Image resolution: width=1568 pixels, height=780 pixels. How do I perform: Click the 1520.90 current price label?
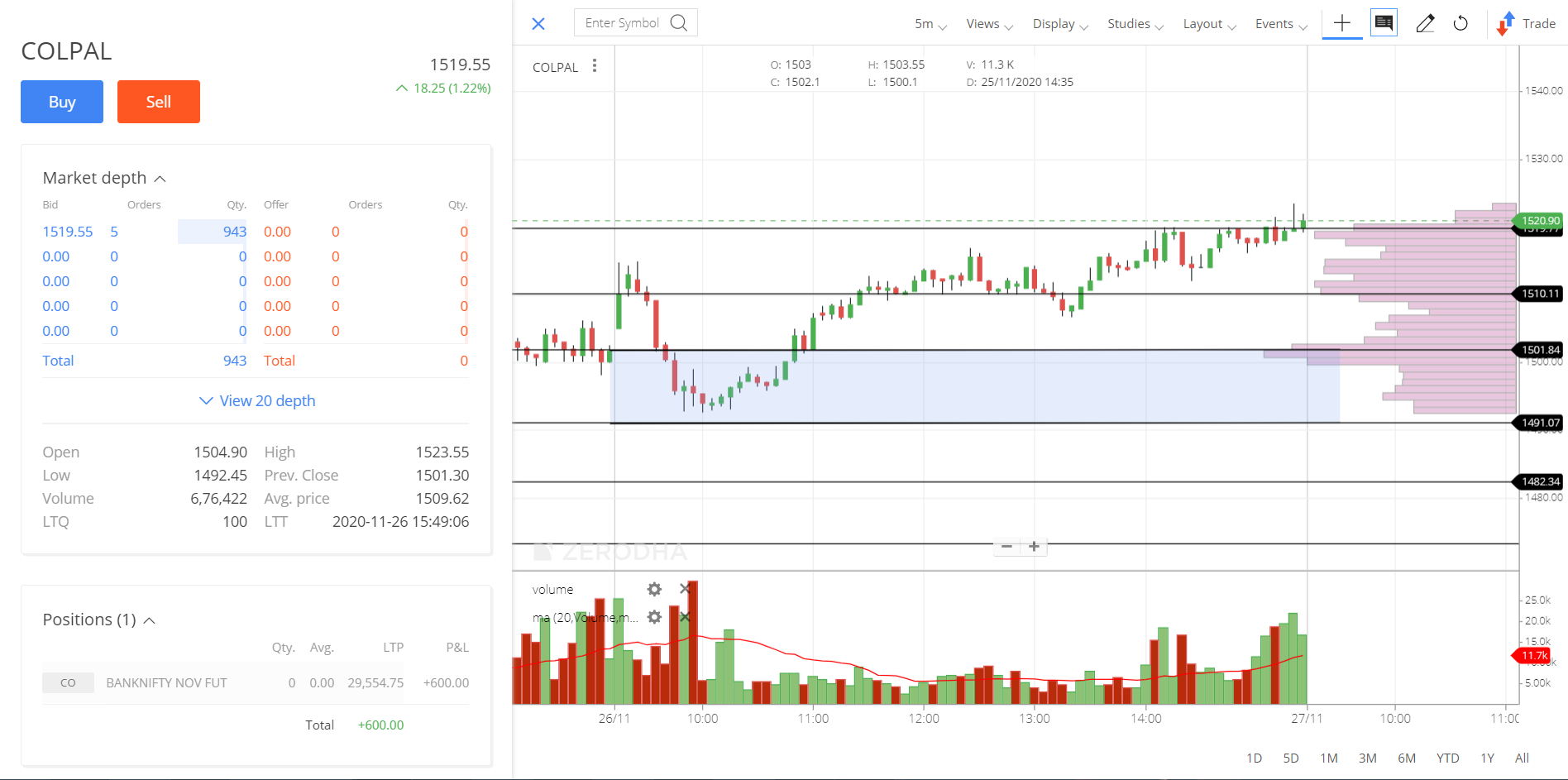click(1538, 221)
